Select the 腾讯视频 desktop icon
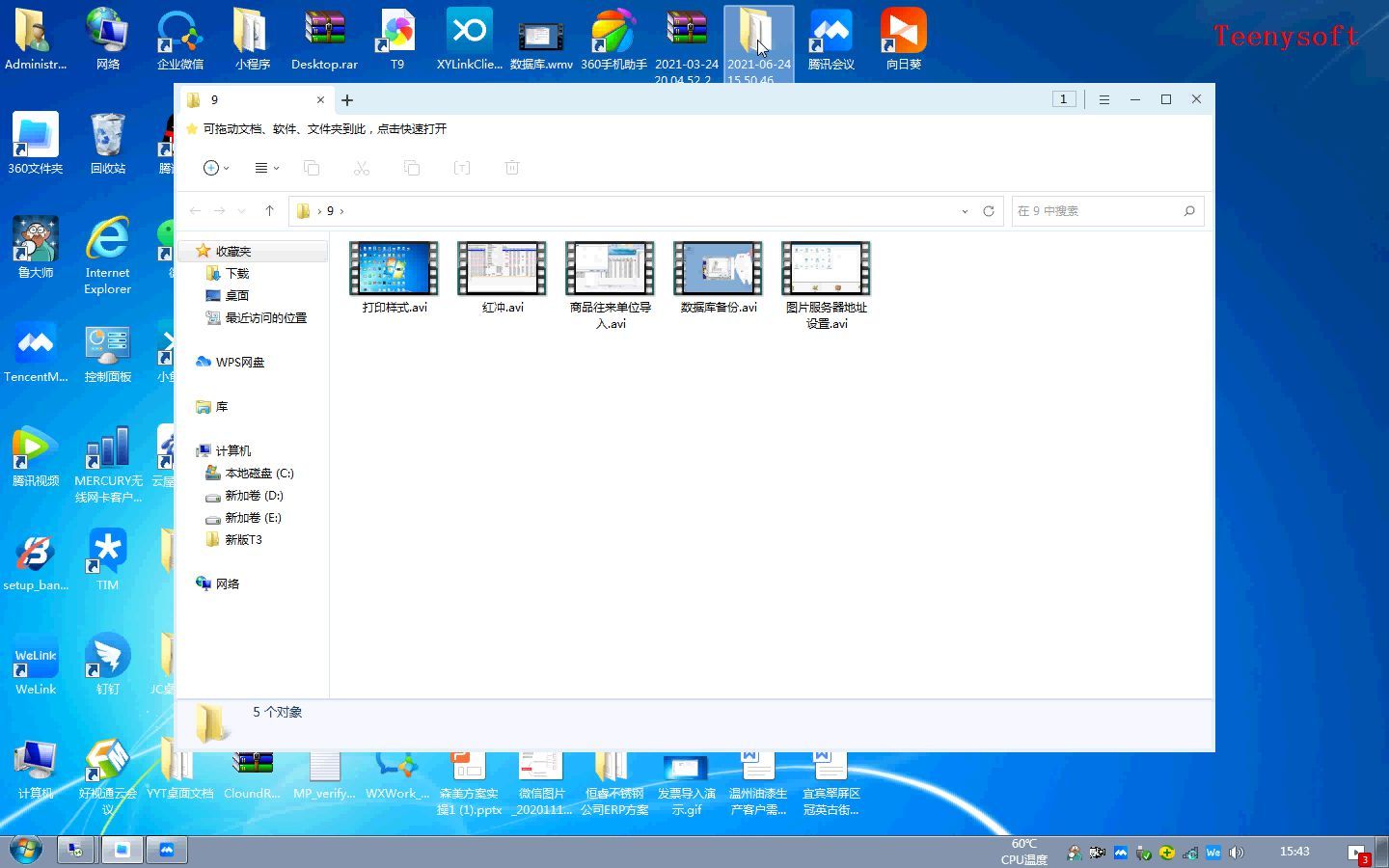Viewport: 1389px width, 868px height. [x=36, y=456]
